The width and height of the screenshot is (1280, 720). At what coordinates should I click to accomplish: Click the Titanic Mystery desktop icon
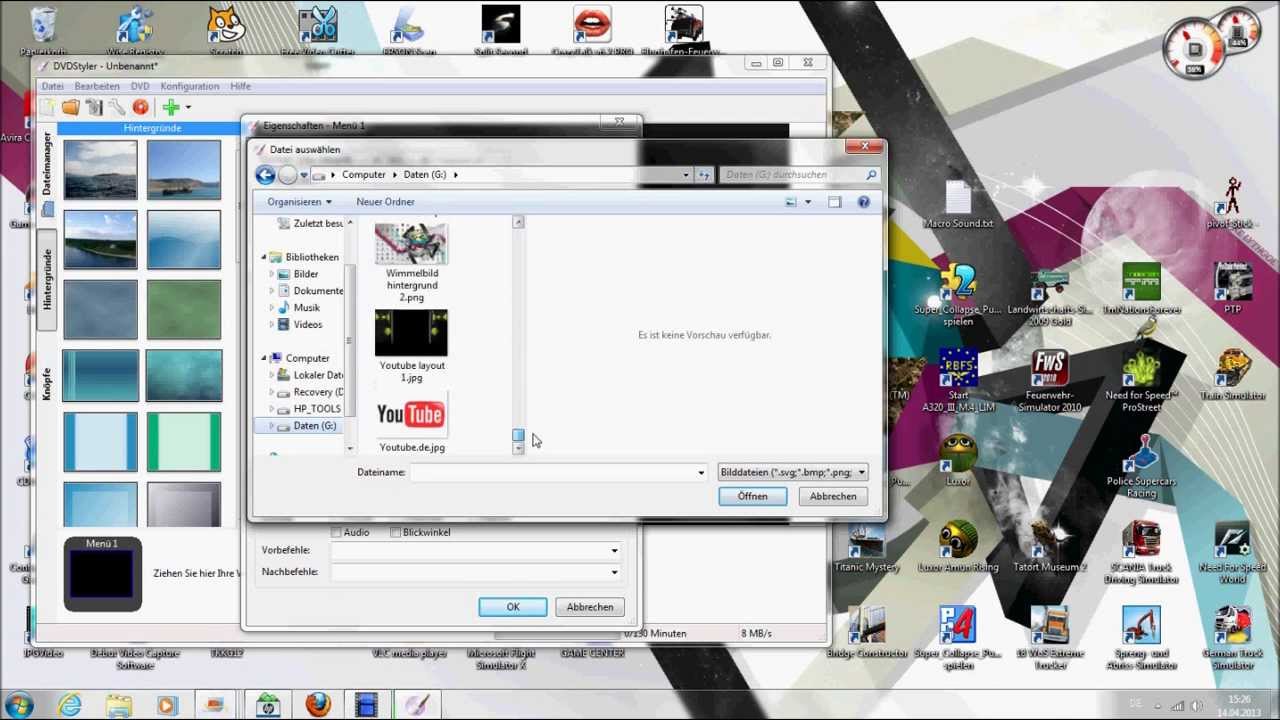[x=867, y=547]
